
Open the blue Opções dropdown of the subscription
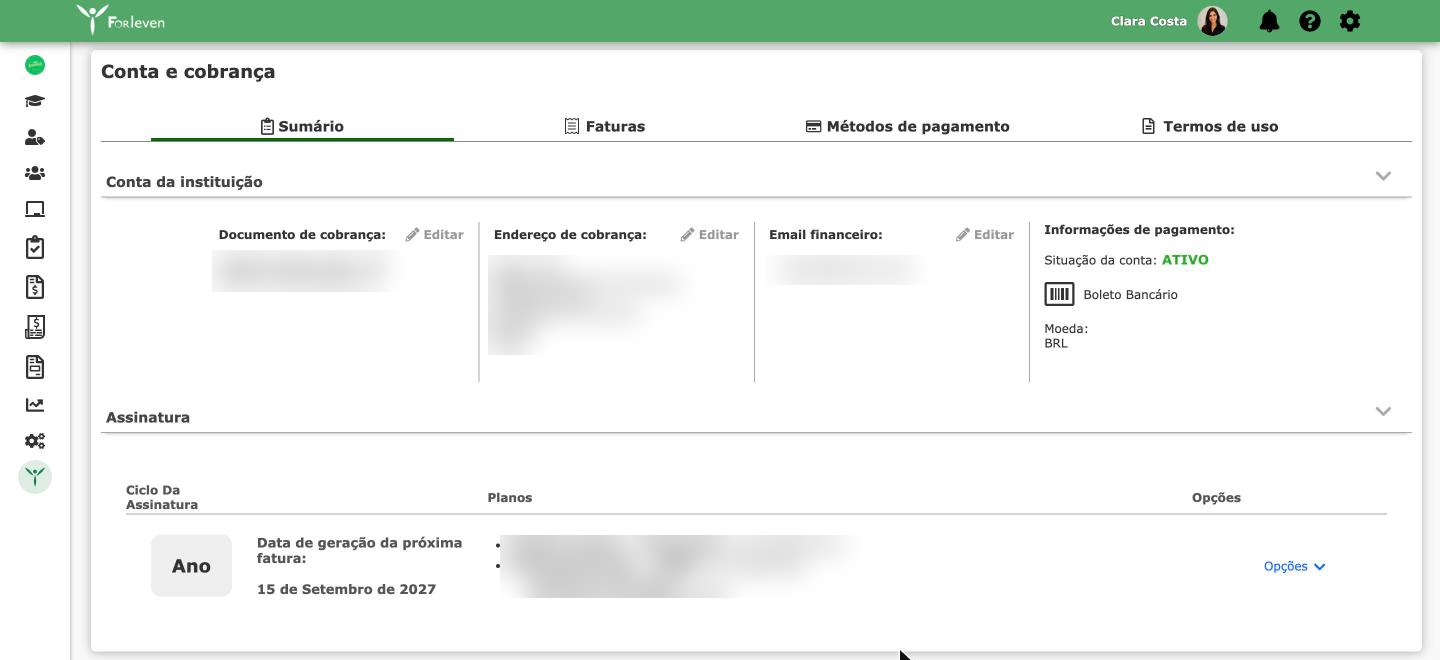click(1294, 566)
